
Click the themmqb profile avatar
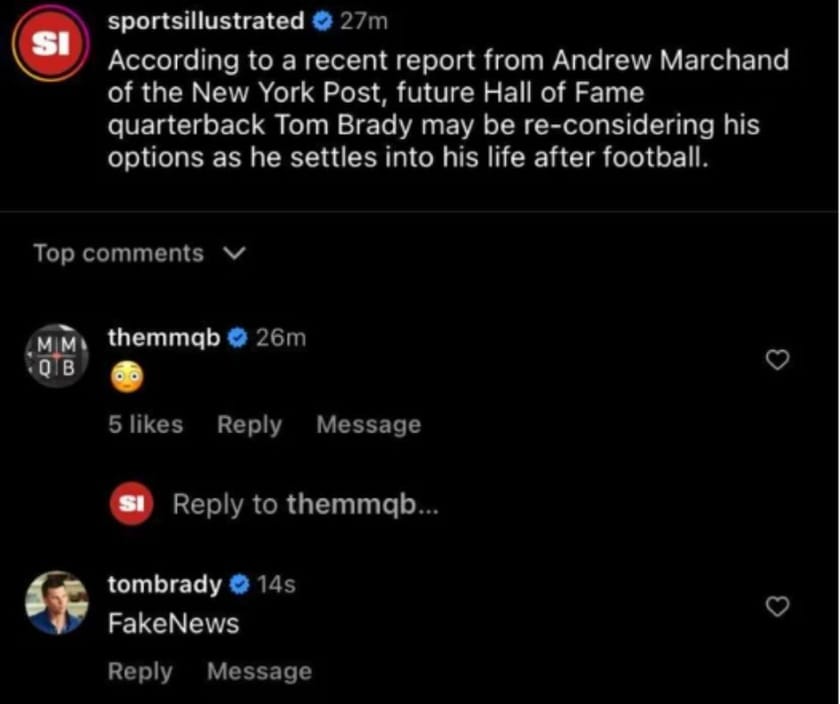click(57, 356)
